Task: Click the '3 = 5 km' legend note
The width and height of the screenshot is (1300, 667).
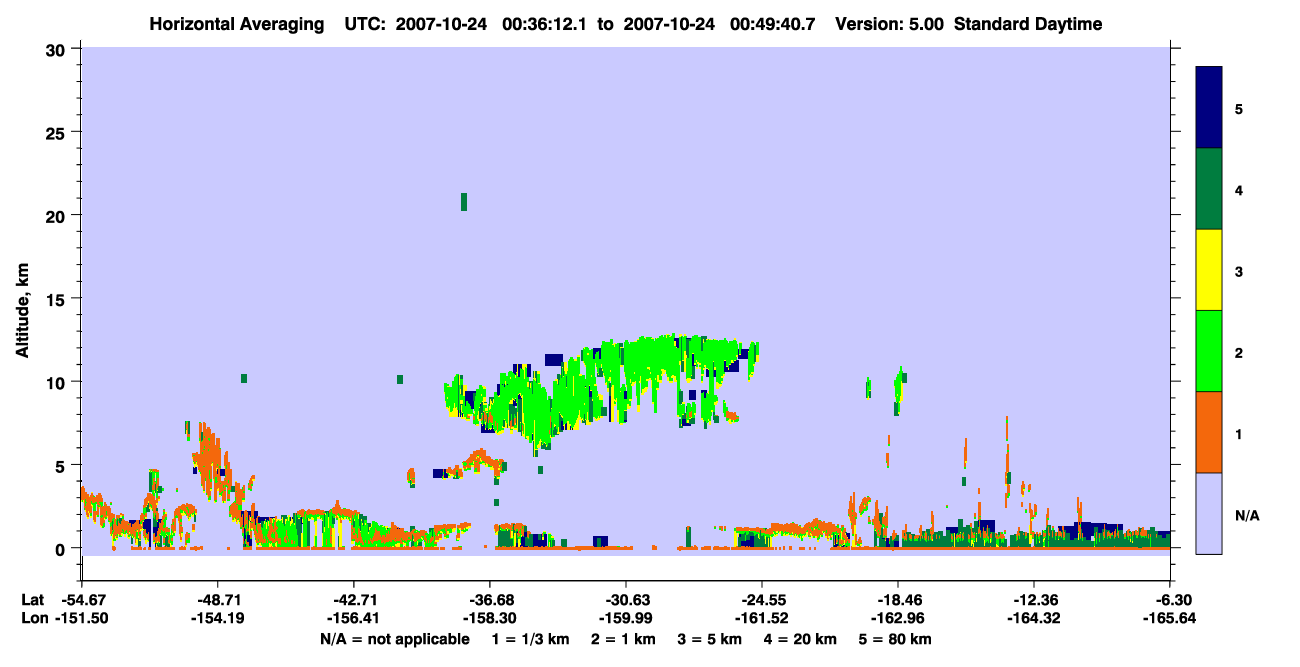Action: [713, 639]
